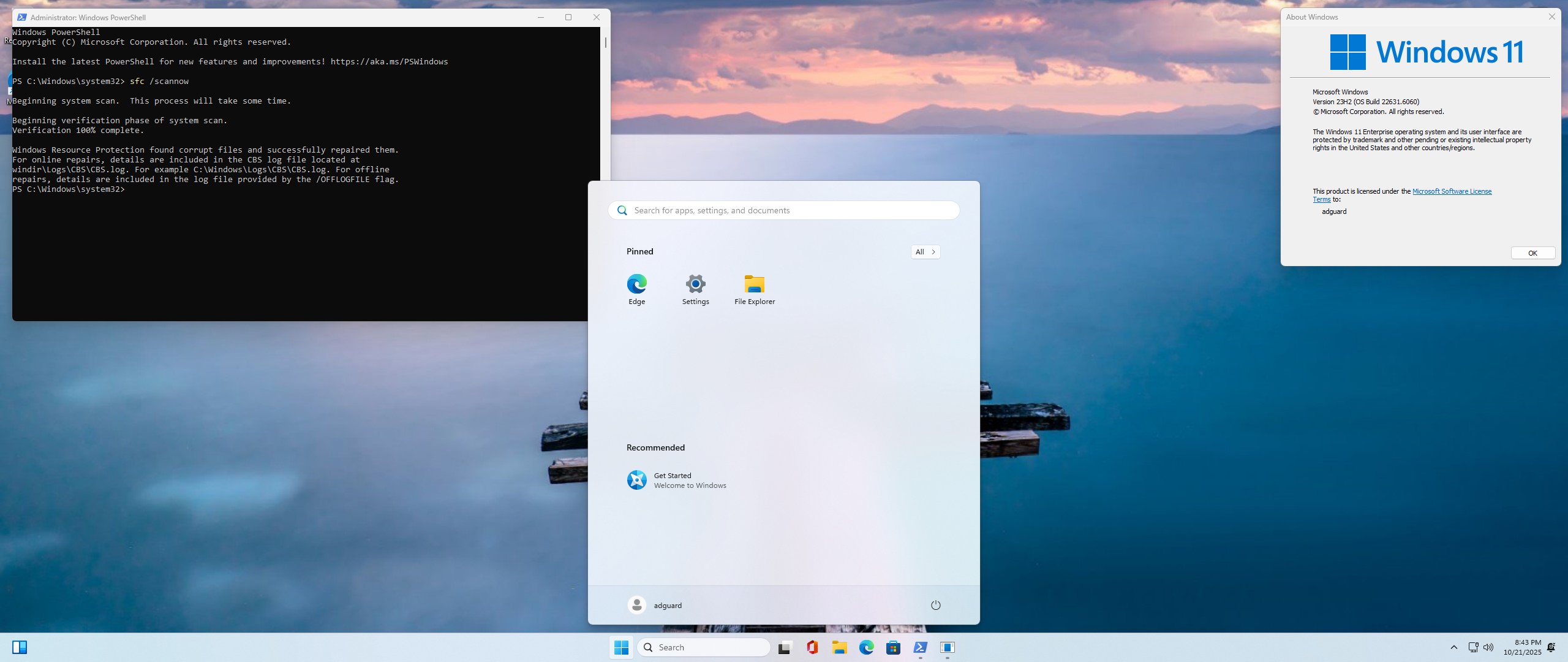
Task: Open the clock and date flyout
Action: pyautogui.click(x=1522, y=647)
